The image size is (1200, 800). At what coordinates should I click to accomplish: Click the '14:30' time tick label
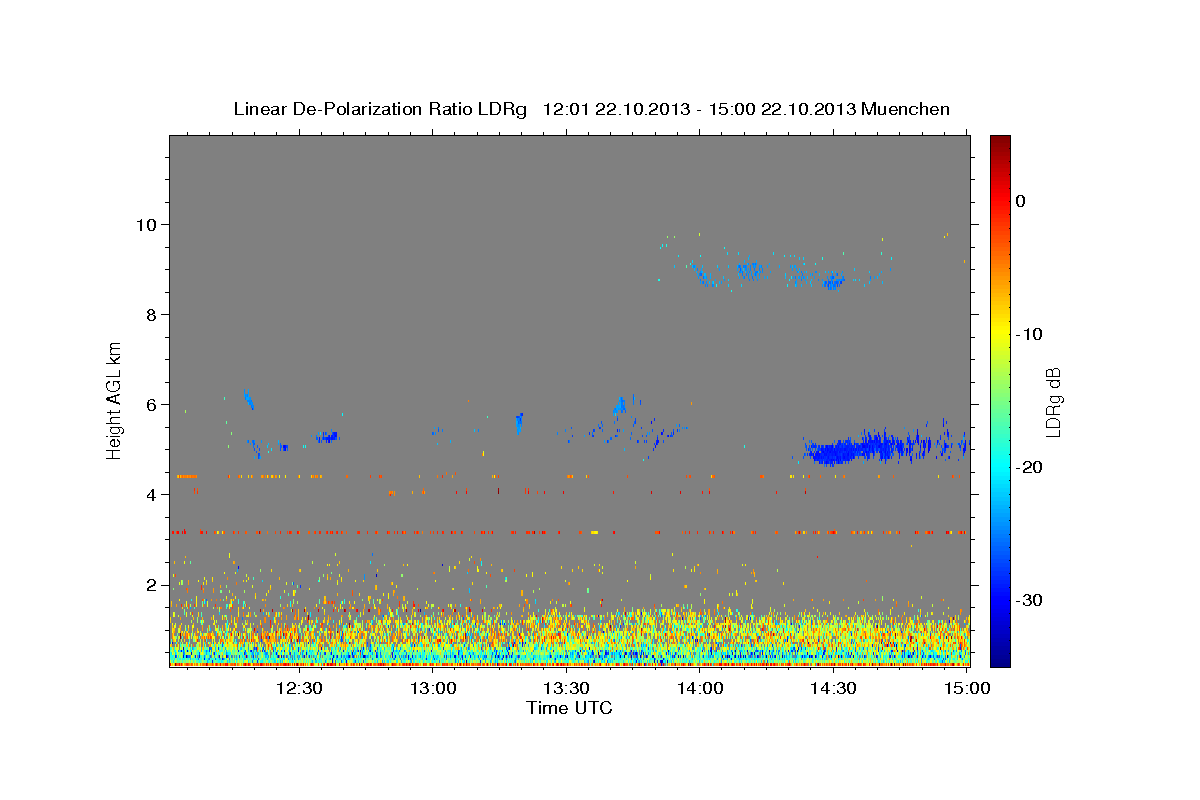coord(833,689)
